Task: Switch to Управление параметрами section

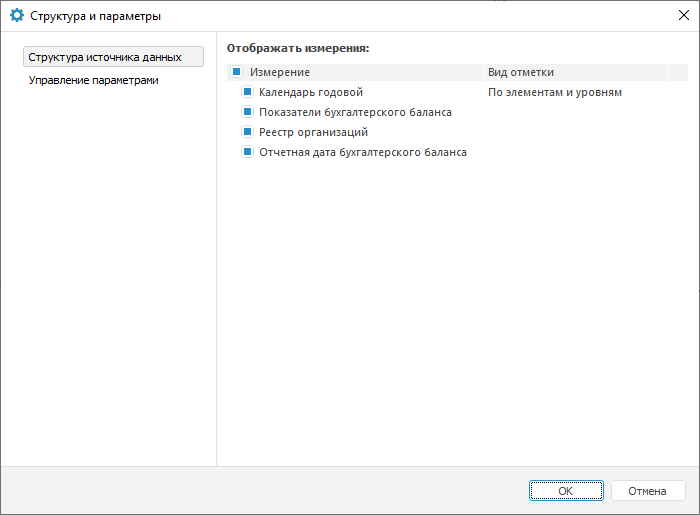Action: (x=94, y=80)
